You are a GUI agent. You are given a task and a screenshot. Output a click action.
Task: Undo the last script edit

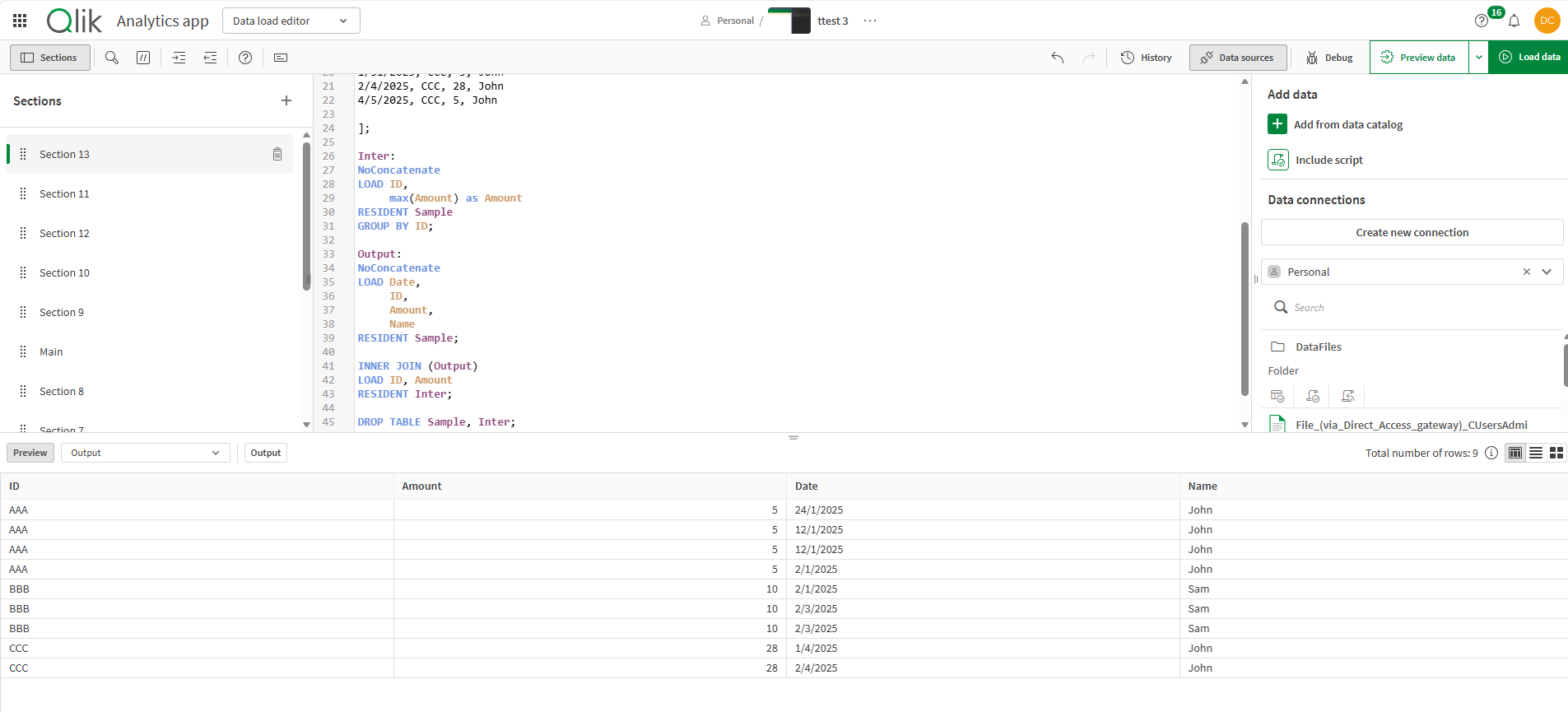click(x=1058, y=58)
